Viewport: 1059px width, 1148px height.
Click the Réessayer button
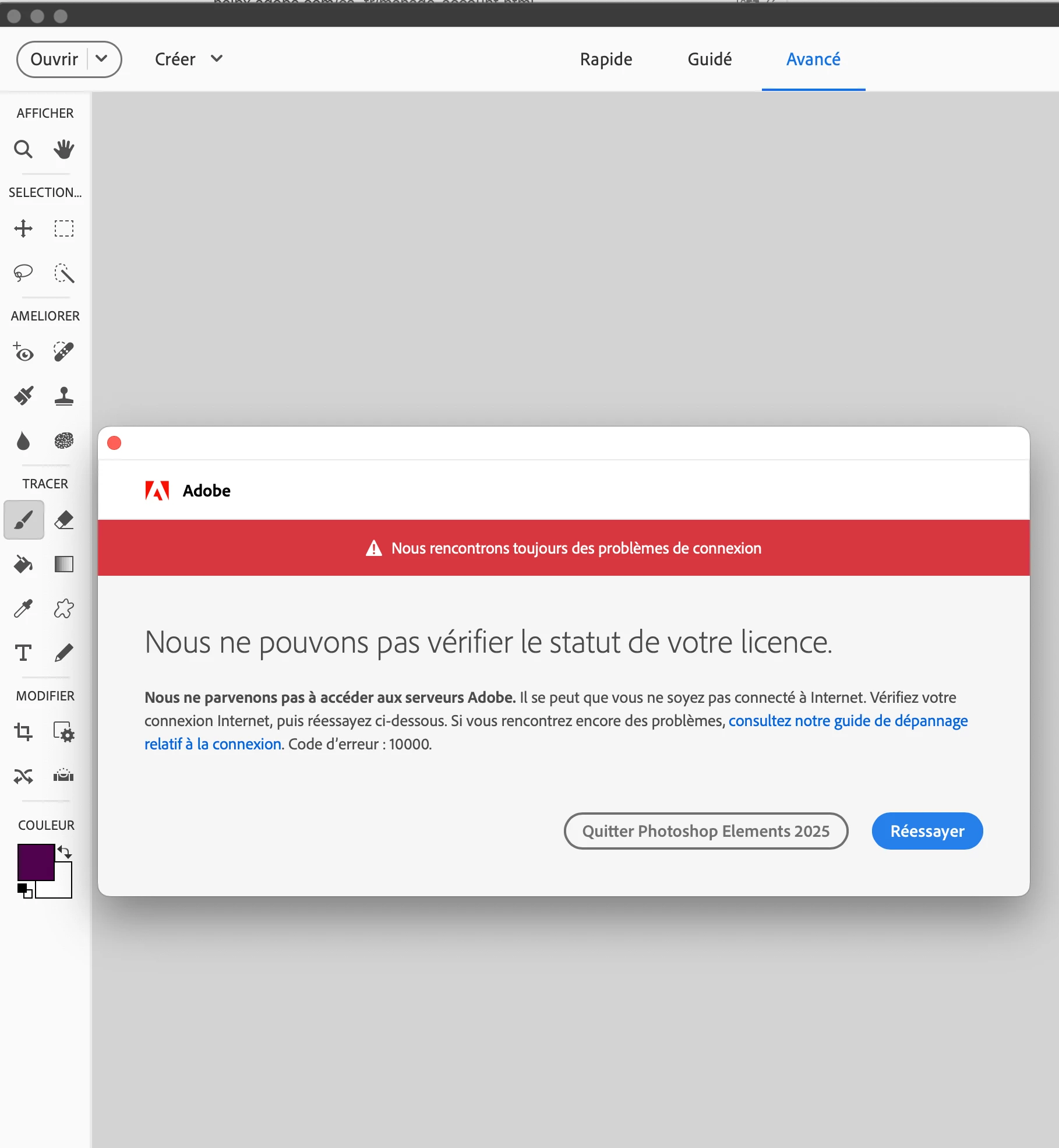click(927, 831)
